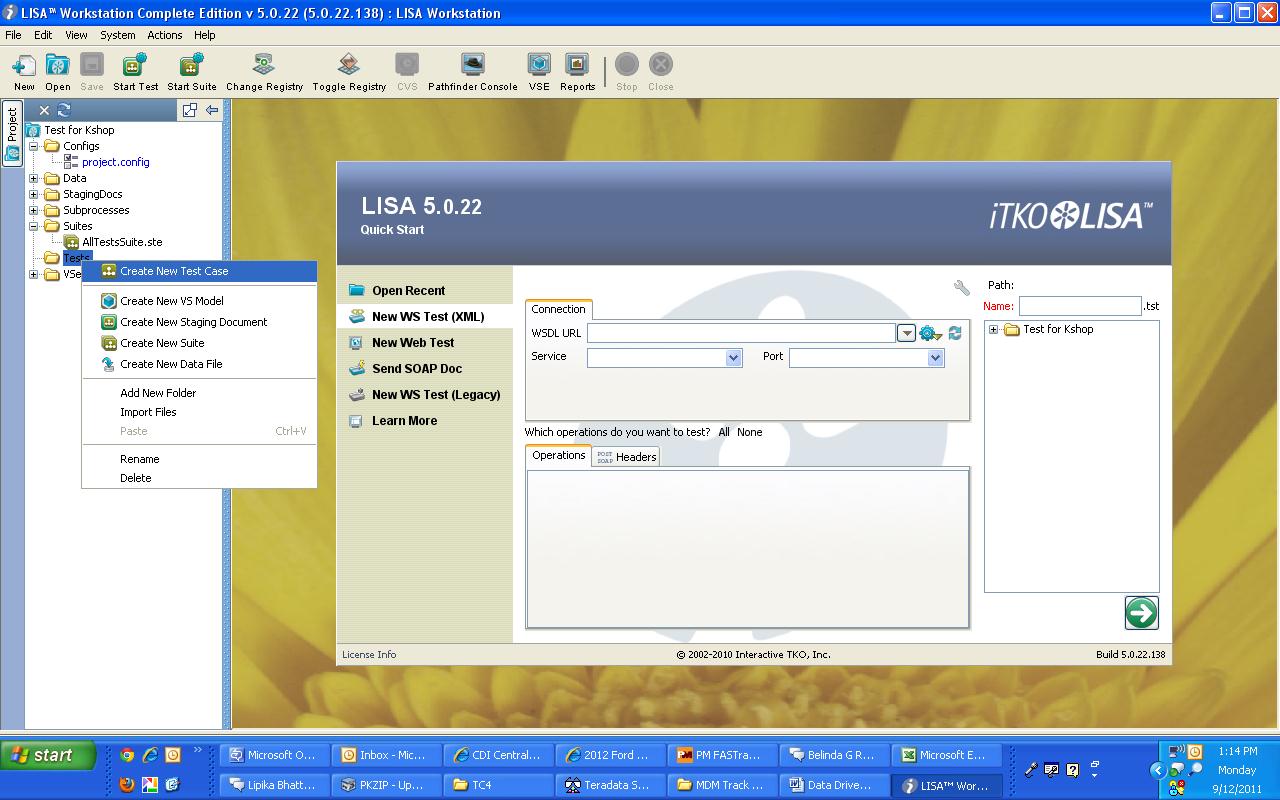Open the Port dropdown
The height and width of the screenshot is (800, 1280).
[x=935, y=357]
